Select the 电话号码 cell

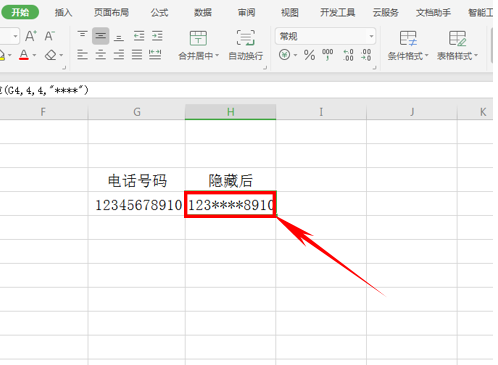(137, 180)
